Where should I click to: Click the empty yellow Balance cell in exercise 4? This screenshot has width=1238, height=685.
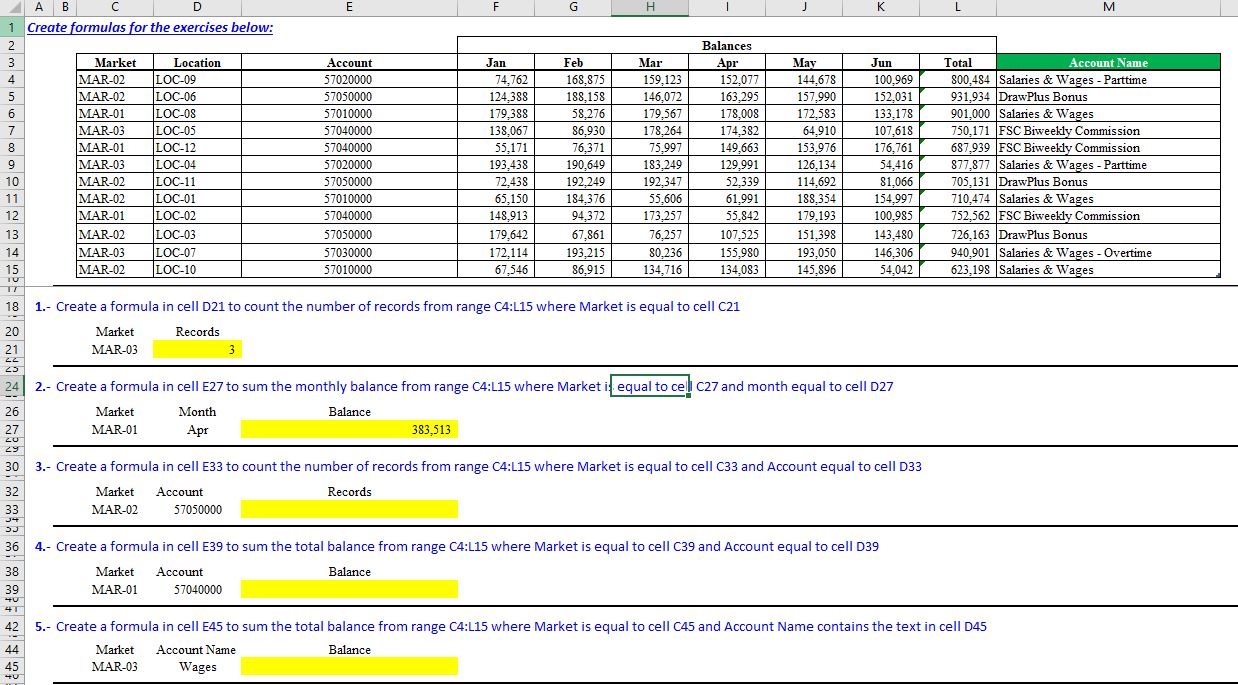(348, 589)
